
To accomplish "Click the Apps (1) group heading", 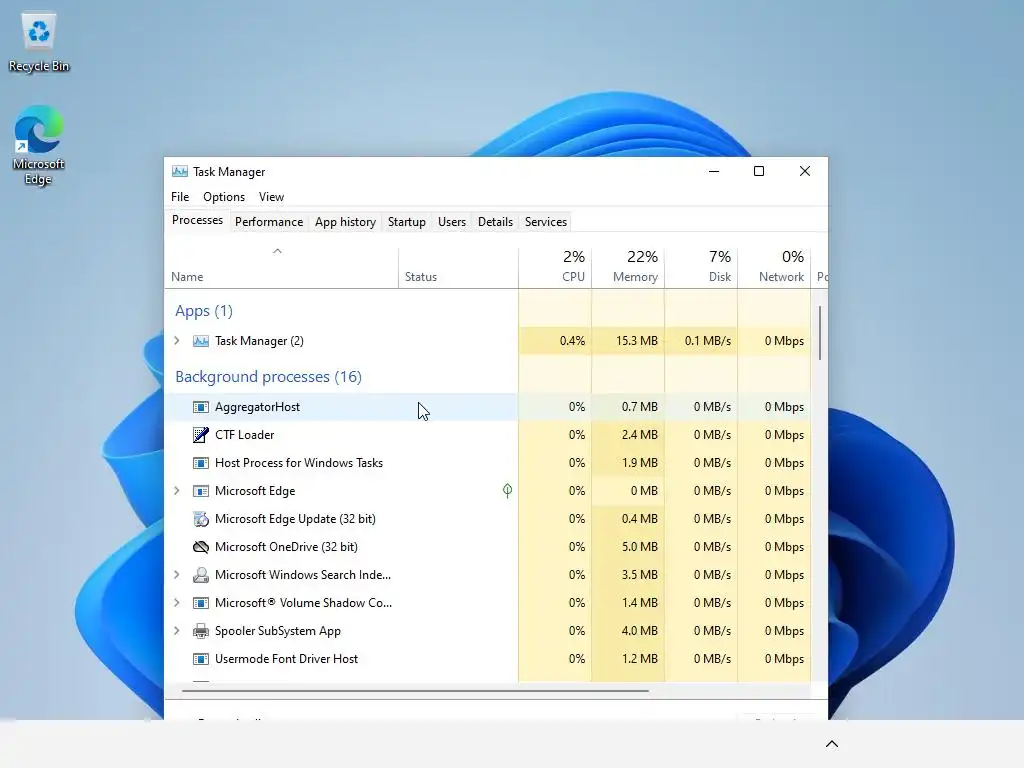I will [204, 311].
